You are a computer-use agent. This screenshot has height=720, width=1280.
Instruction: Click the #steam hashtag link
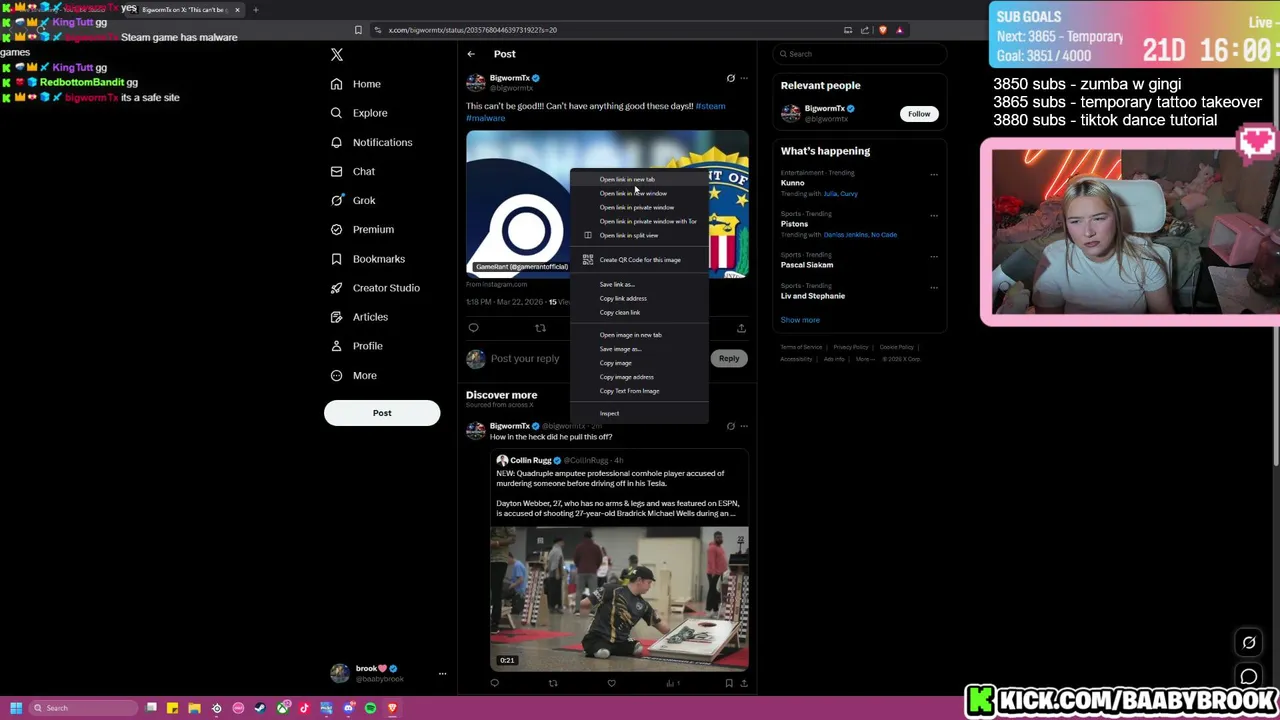tap(710, 106)
